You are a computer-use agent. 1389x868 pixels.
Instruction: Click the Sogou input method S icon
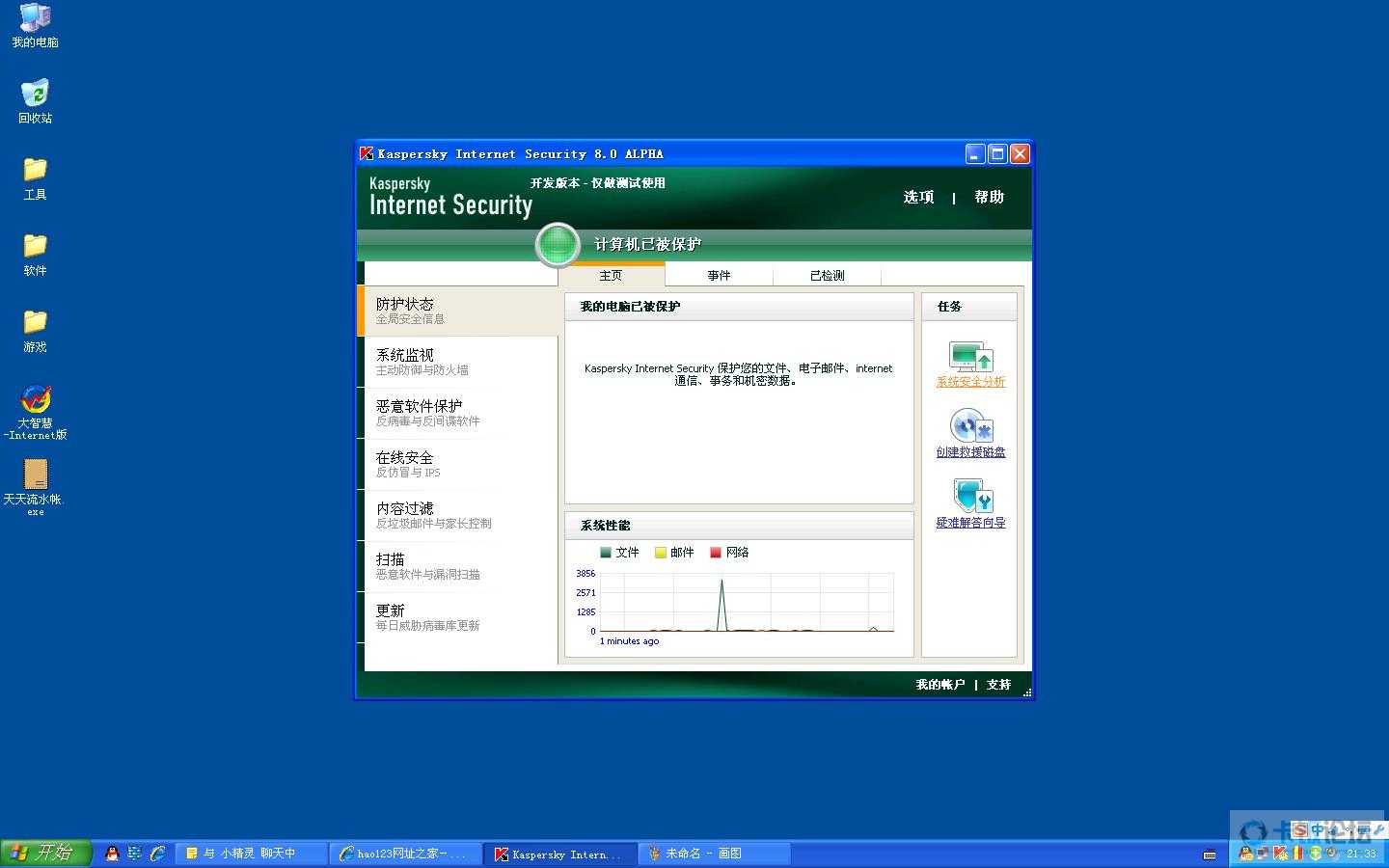click(x=1300, y=830)
